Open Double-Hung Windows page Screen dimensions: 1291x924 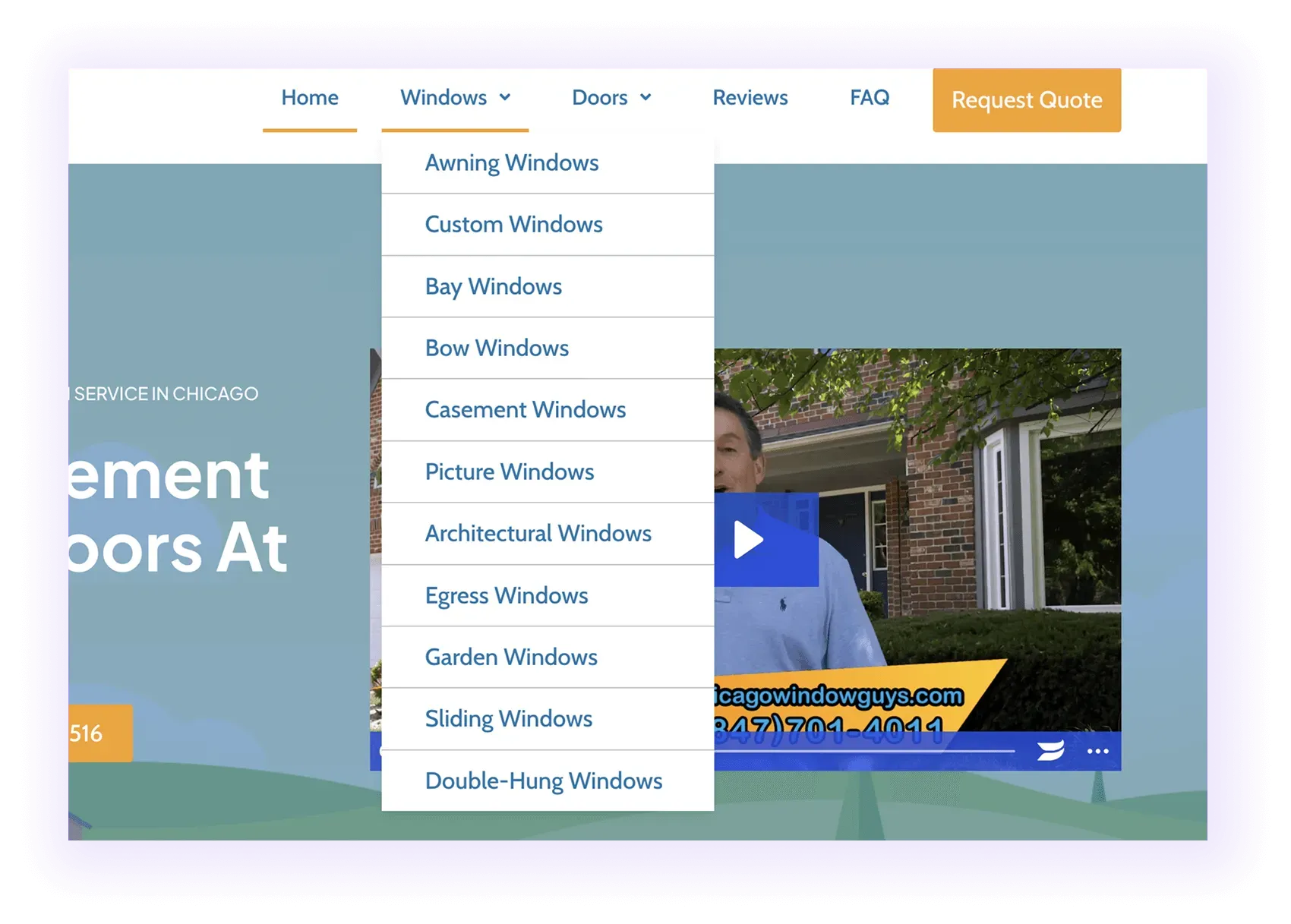pos(548,781)
